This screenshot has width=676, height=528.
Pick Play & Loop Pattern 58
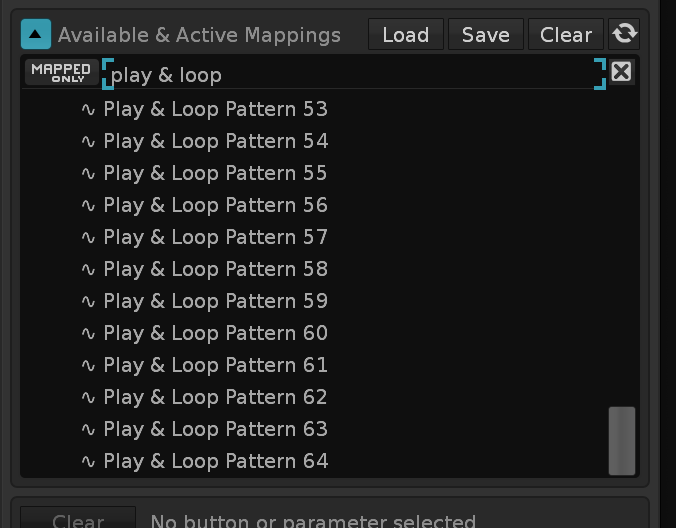215,269
